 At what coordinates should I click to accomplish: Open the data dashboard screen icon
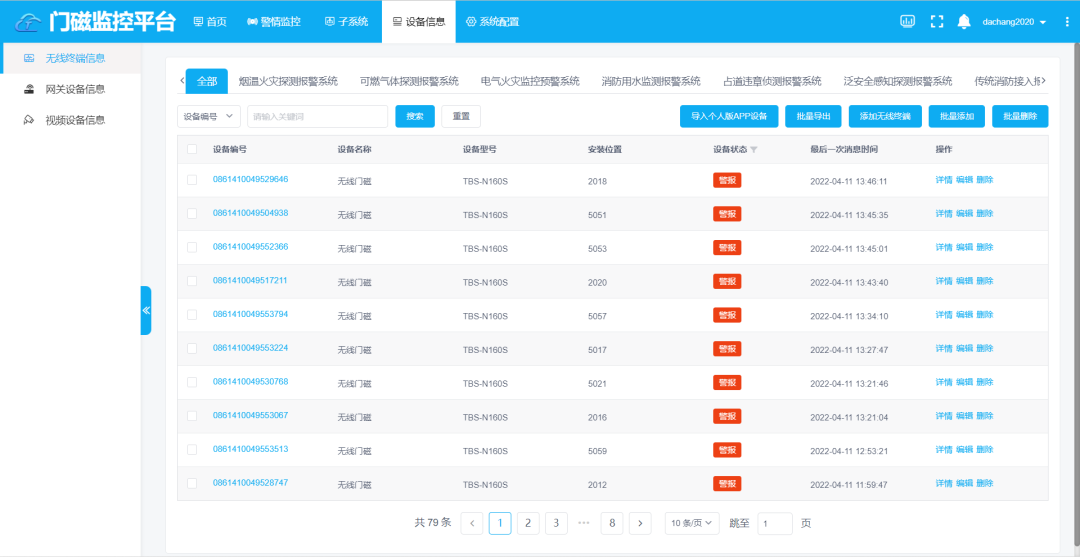tap(908, 21)
